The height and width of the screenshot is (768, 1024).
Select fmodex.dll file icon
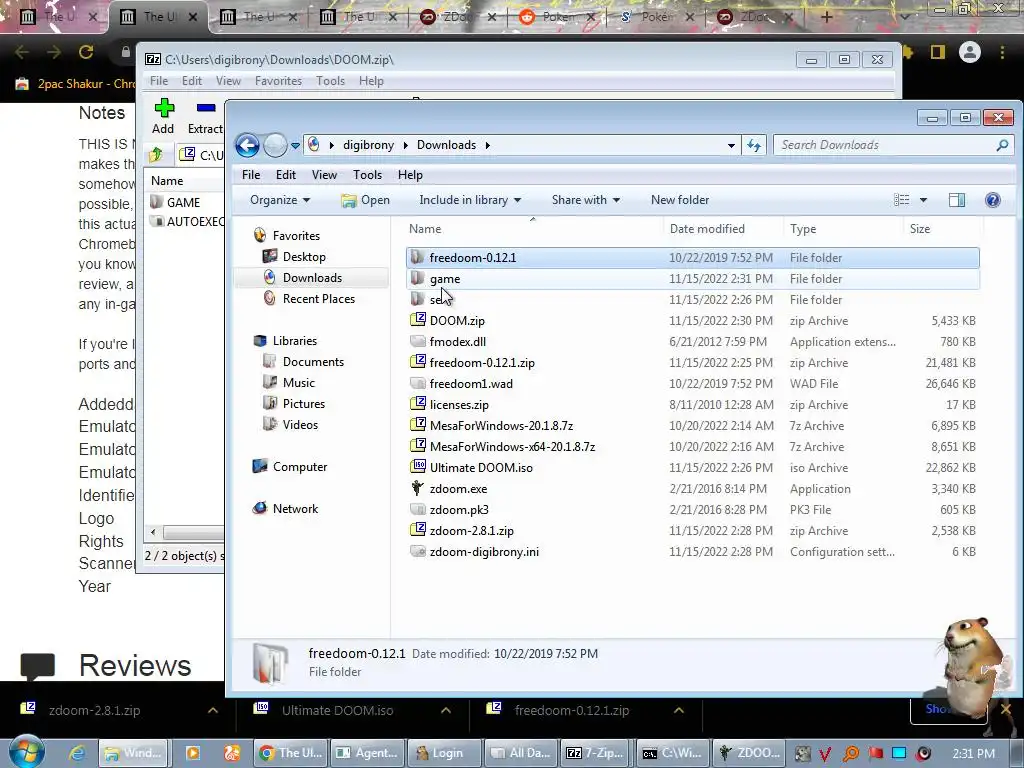pos(417,342)
